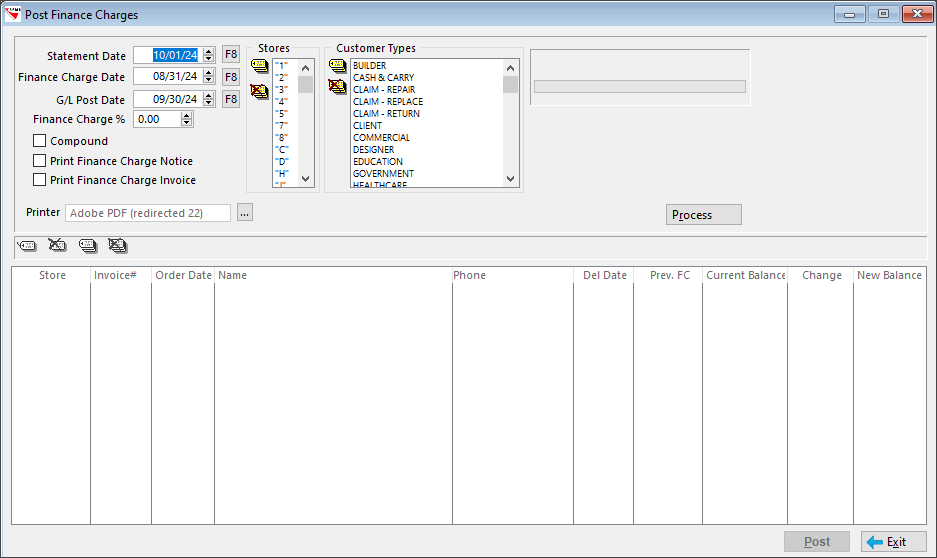Click the Printer name field

[148, 213]
